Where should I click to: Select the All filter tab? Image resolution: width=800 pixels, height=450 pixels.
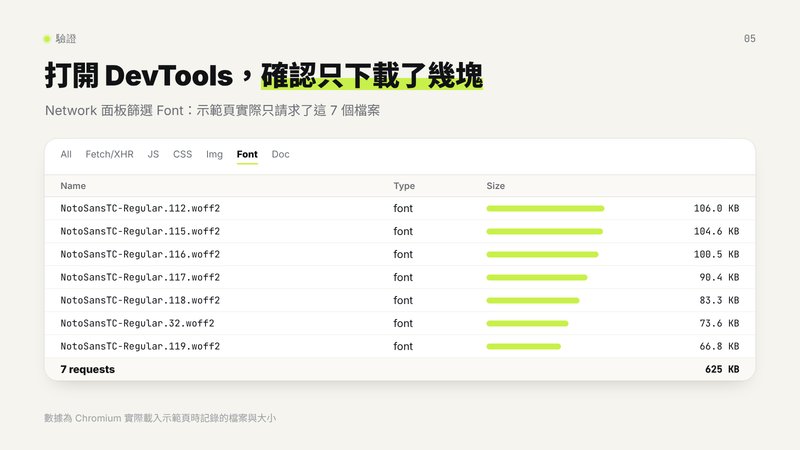pos(66,154)
